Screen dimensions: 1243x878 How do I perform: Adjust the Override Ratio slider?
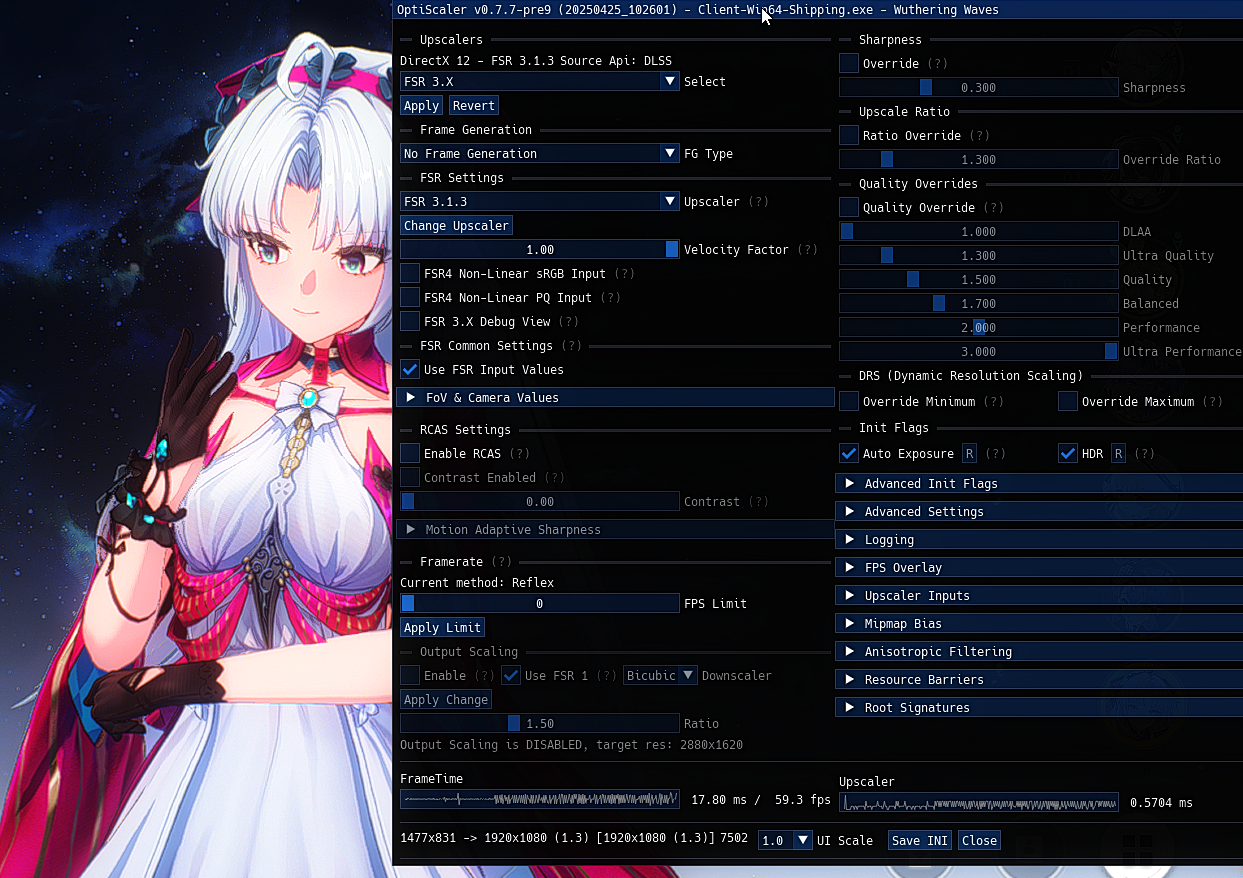(x=979, y=159)
